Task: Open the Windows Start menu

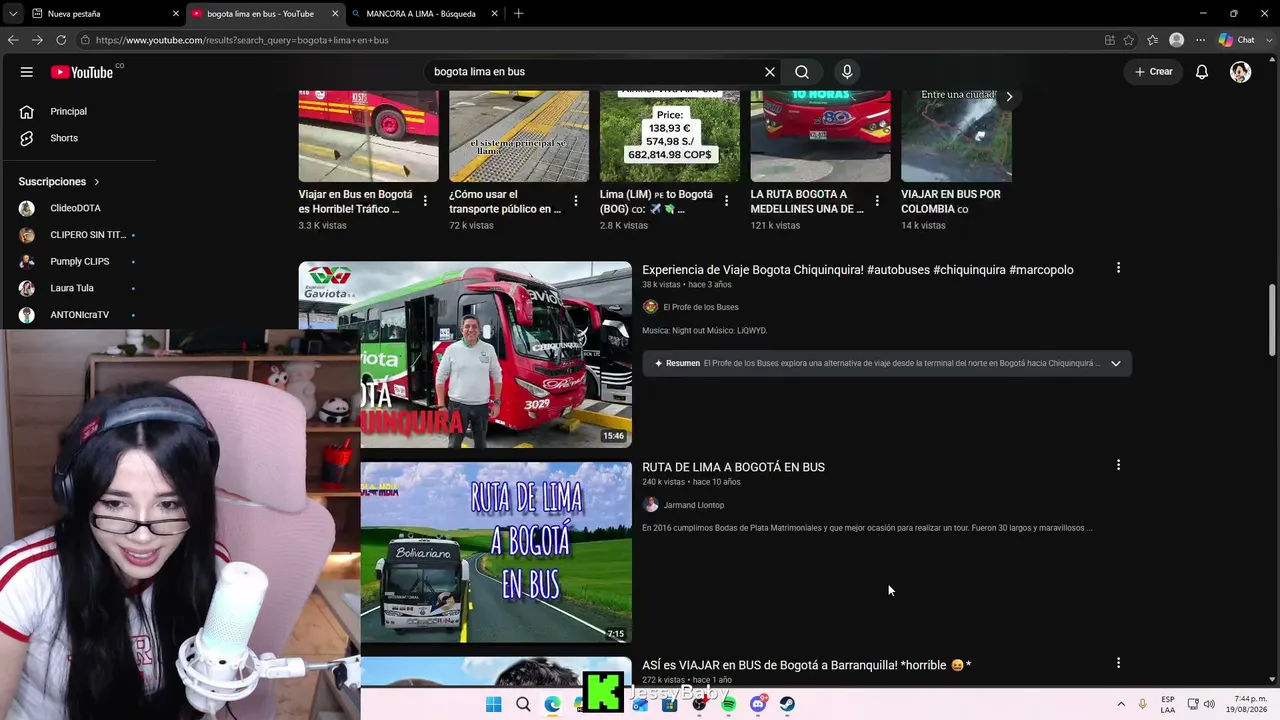Action: (x=493, y=704)
